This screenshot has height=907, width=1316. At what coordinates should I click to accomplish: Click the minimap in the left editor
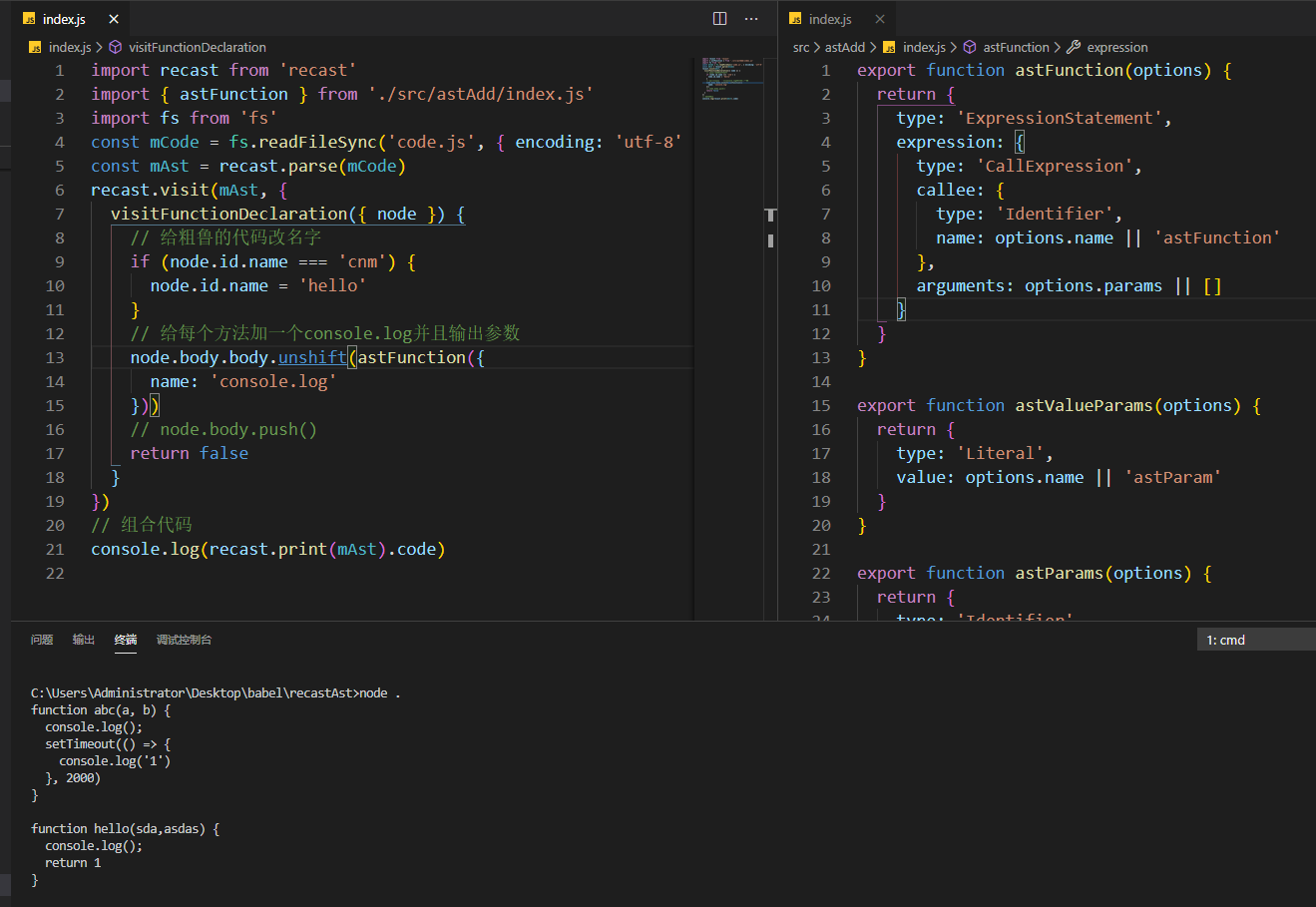tap(732, 78)
